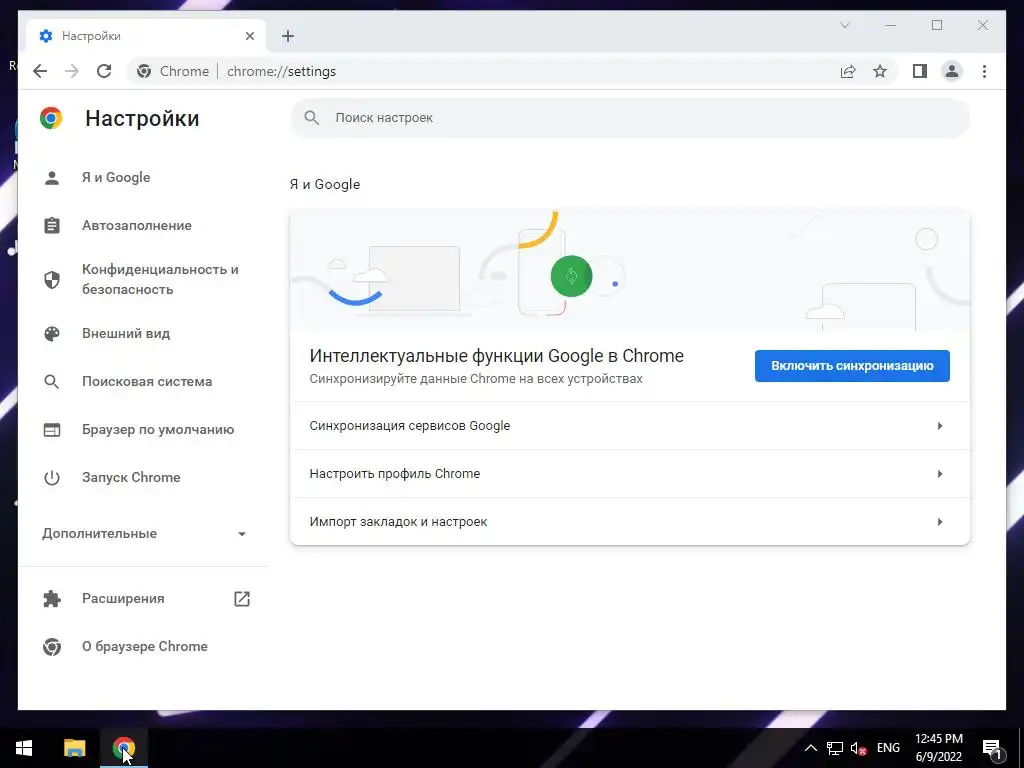Open Импорт закладок и настроек row

(x=630, y=521)
